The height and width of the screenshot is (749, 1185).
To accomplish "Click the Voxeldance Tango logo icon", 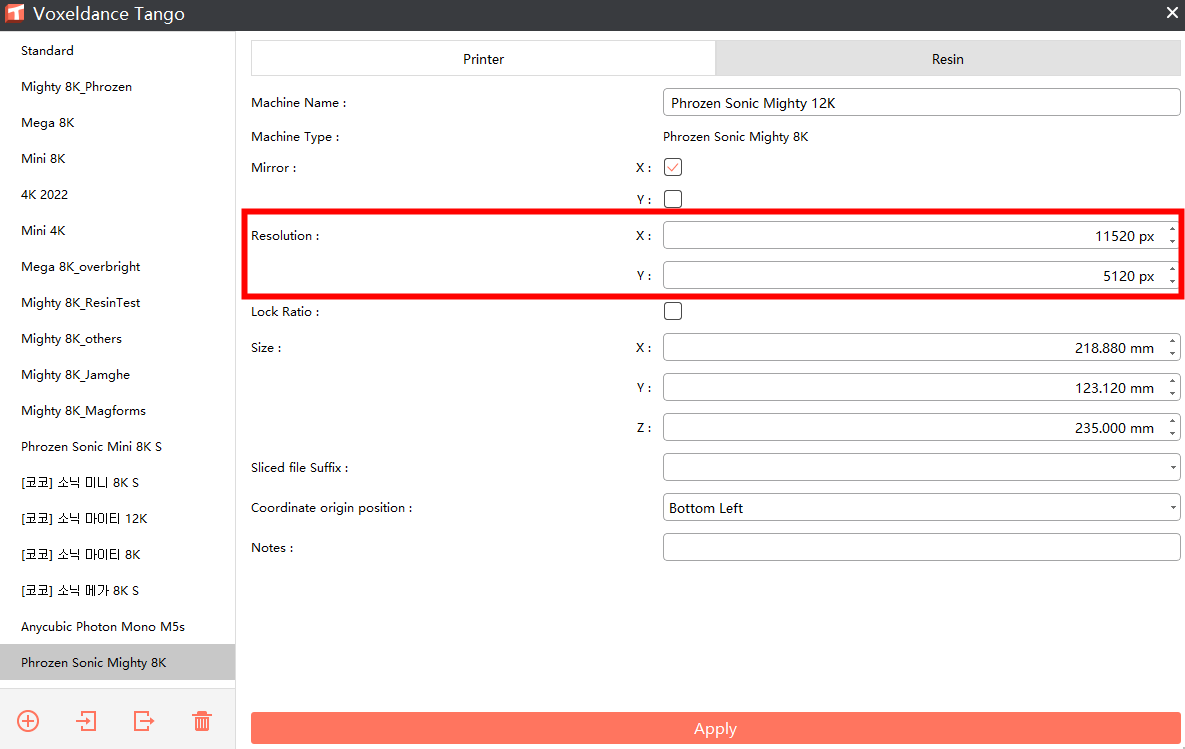I will pos(15,14).
